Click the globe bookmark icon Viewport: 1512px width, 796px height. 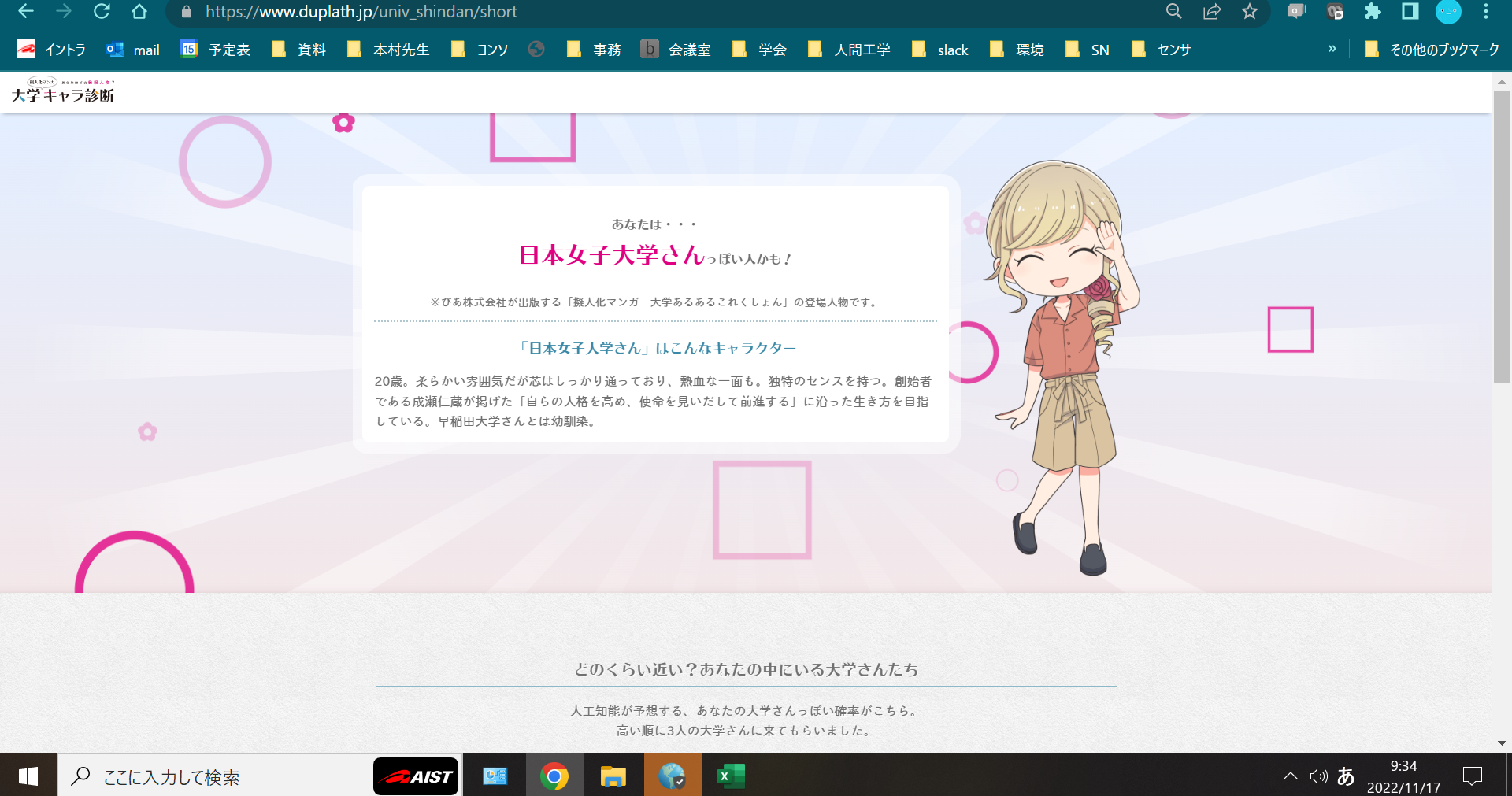click(x=536, y=50)
